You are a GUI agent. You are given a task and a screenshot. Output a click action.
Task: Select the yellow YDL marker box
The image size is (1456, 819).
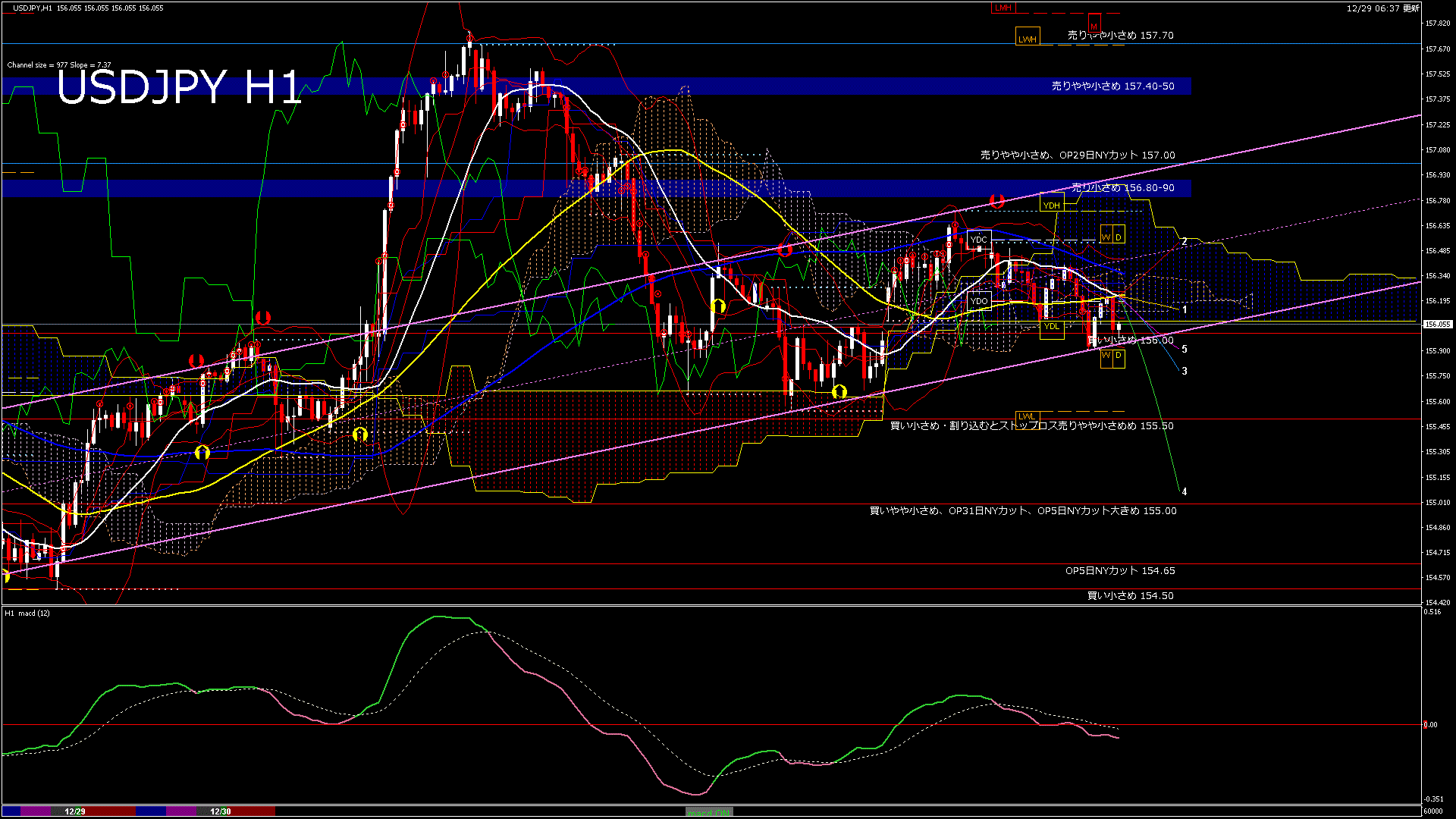[1051, 326]
